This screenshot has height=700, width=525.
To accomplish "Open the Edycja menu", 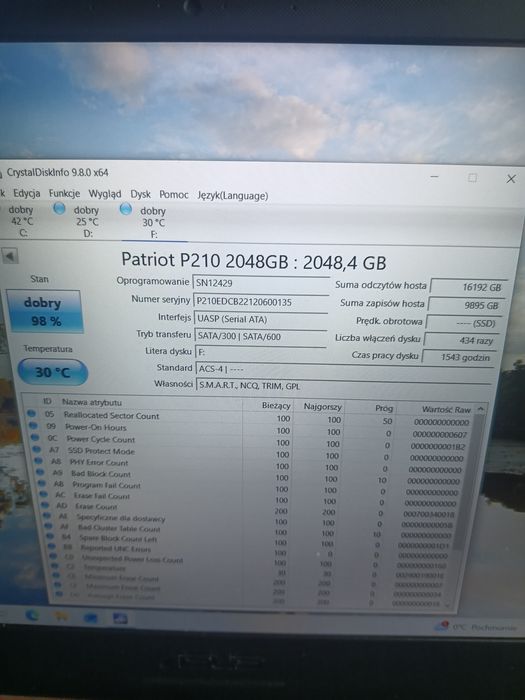I will pyautogui.click(x=27, y=193).
